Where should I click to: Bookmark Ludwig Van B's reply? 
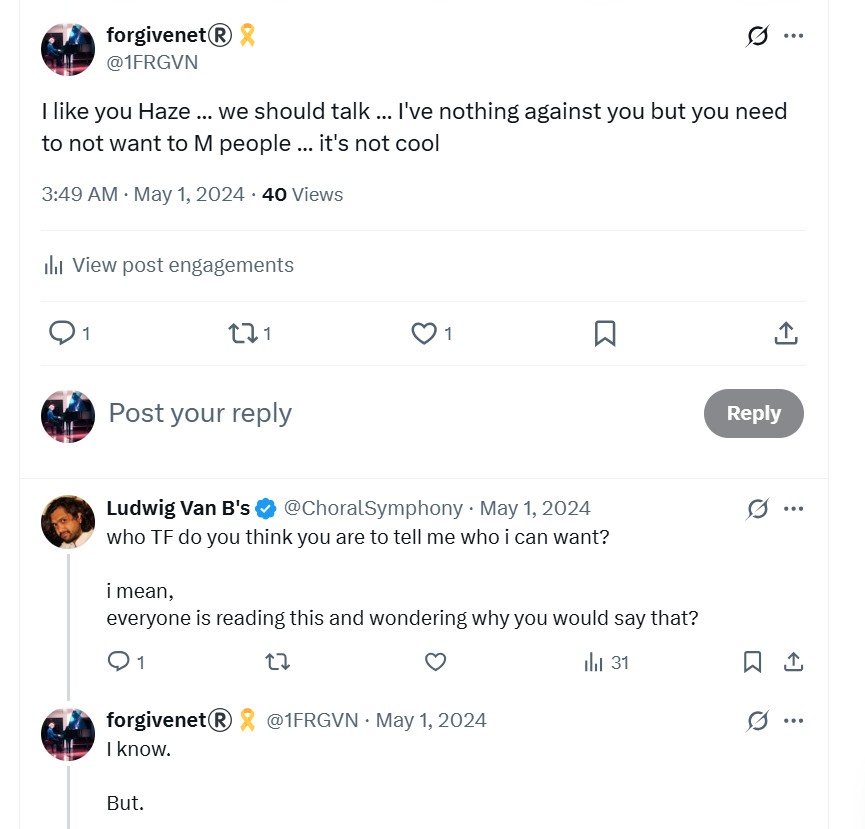pos(752,661)
